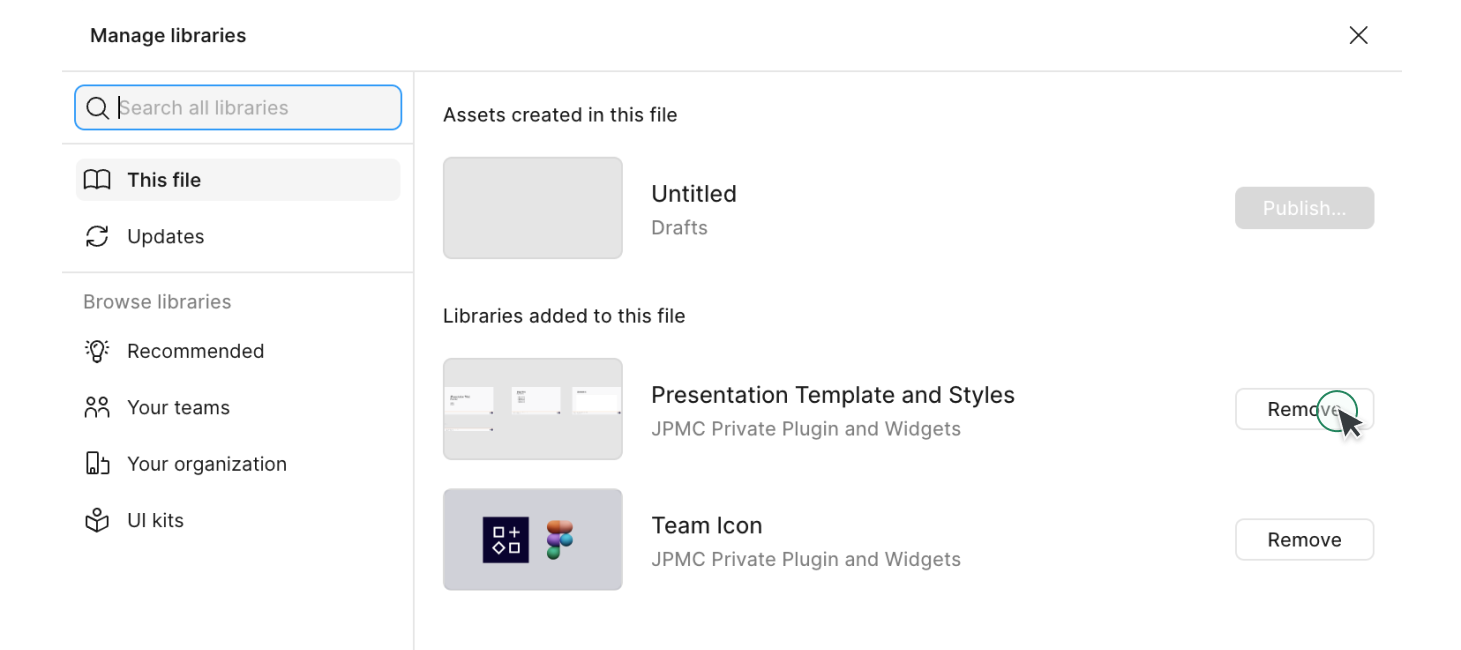Click the Search all libraries input field

[x=237, y=107]
